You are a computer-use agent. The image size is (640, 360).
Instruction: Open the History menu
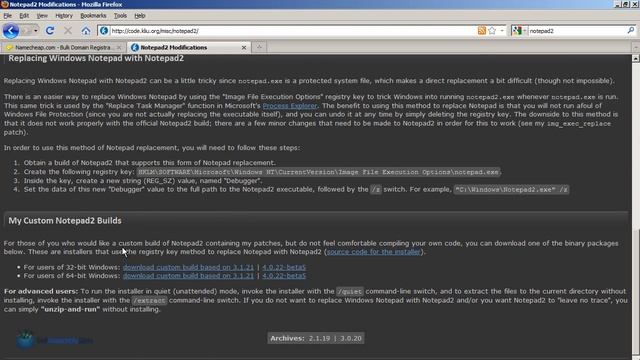click(64, 16)
